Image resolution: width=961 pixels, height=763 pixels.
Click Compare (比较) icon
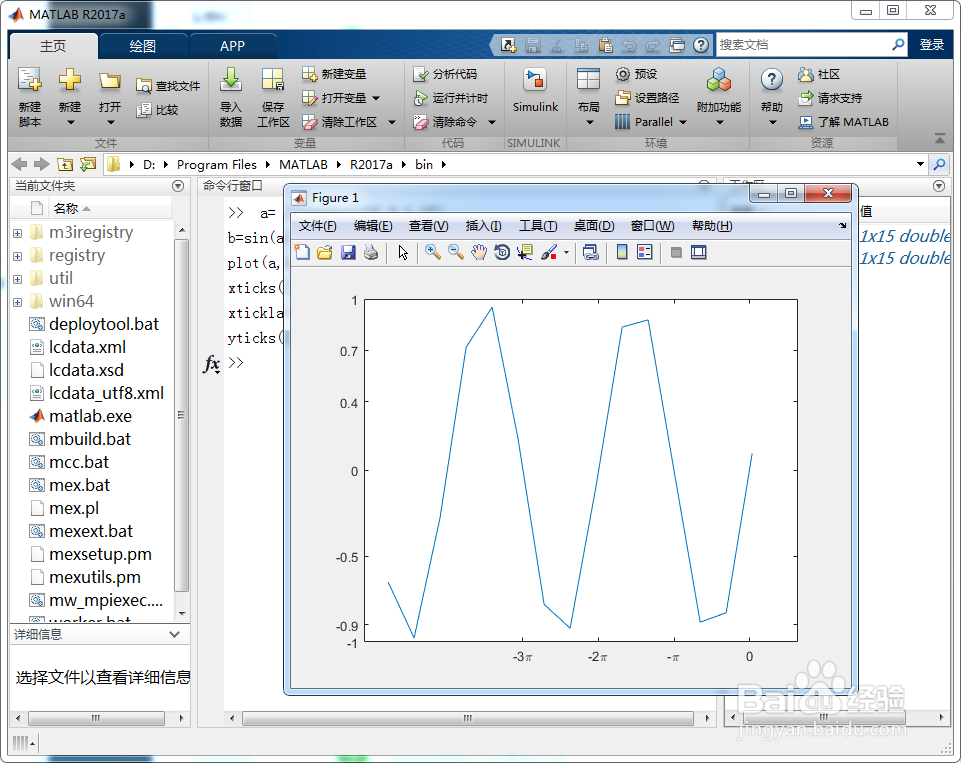(143, 110)
